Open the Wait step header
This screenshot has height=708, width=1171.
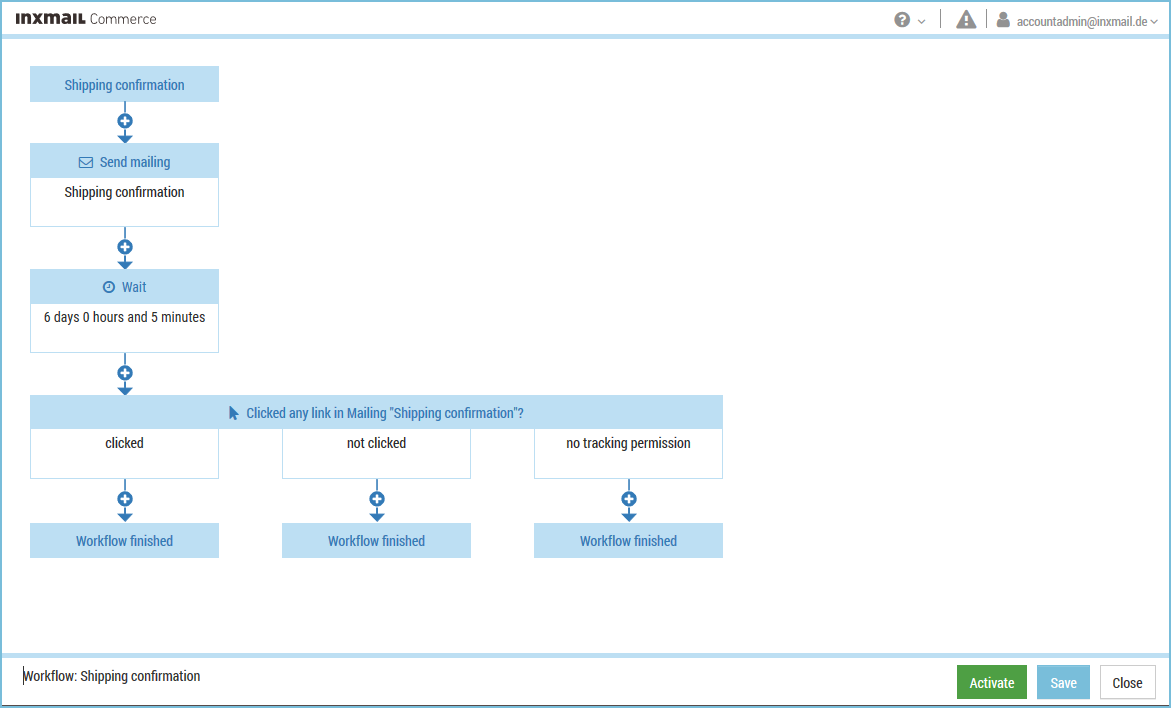(x=125, y=287)
